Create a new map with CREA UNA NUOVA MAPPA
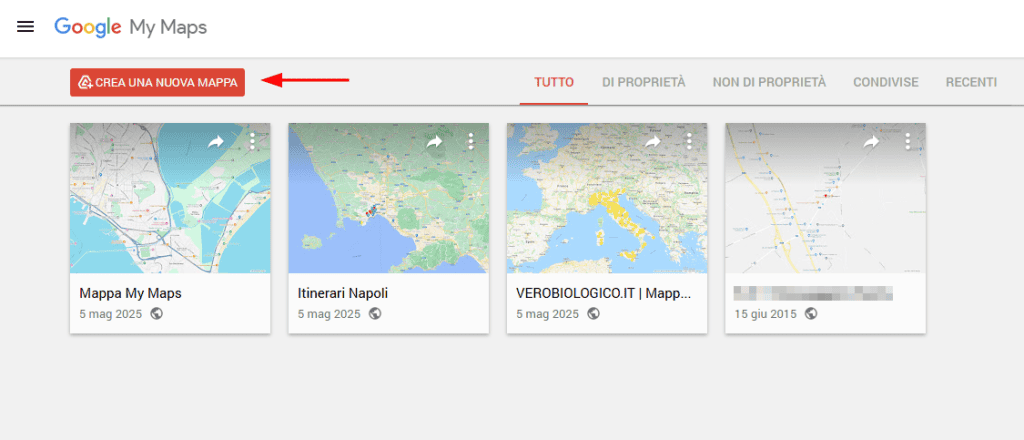The image size is (1024, 440). [157, 82]
